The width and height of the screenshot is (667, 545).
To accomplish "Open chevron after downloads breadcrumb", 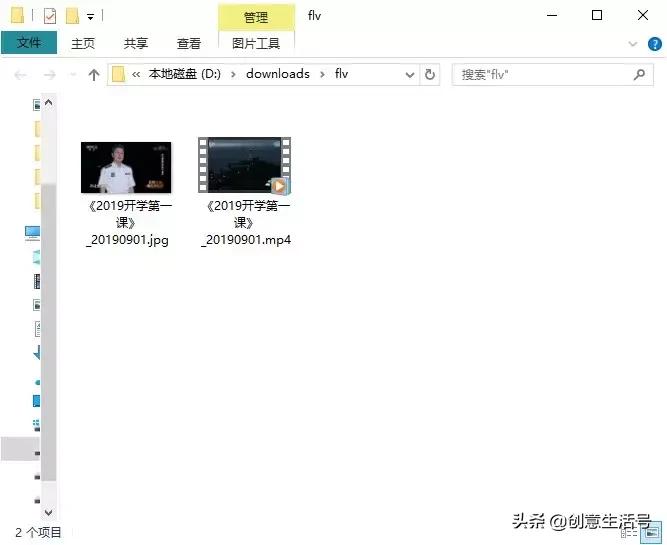I will [x=322, y=74].
